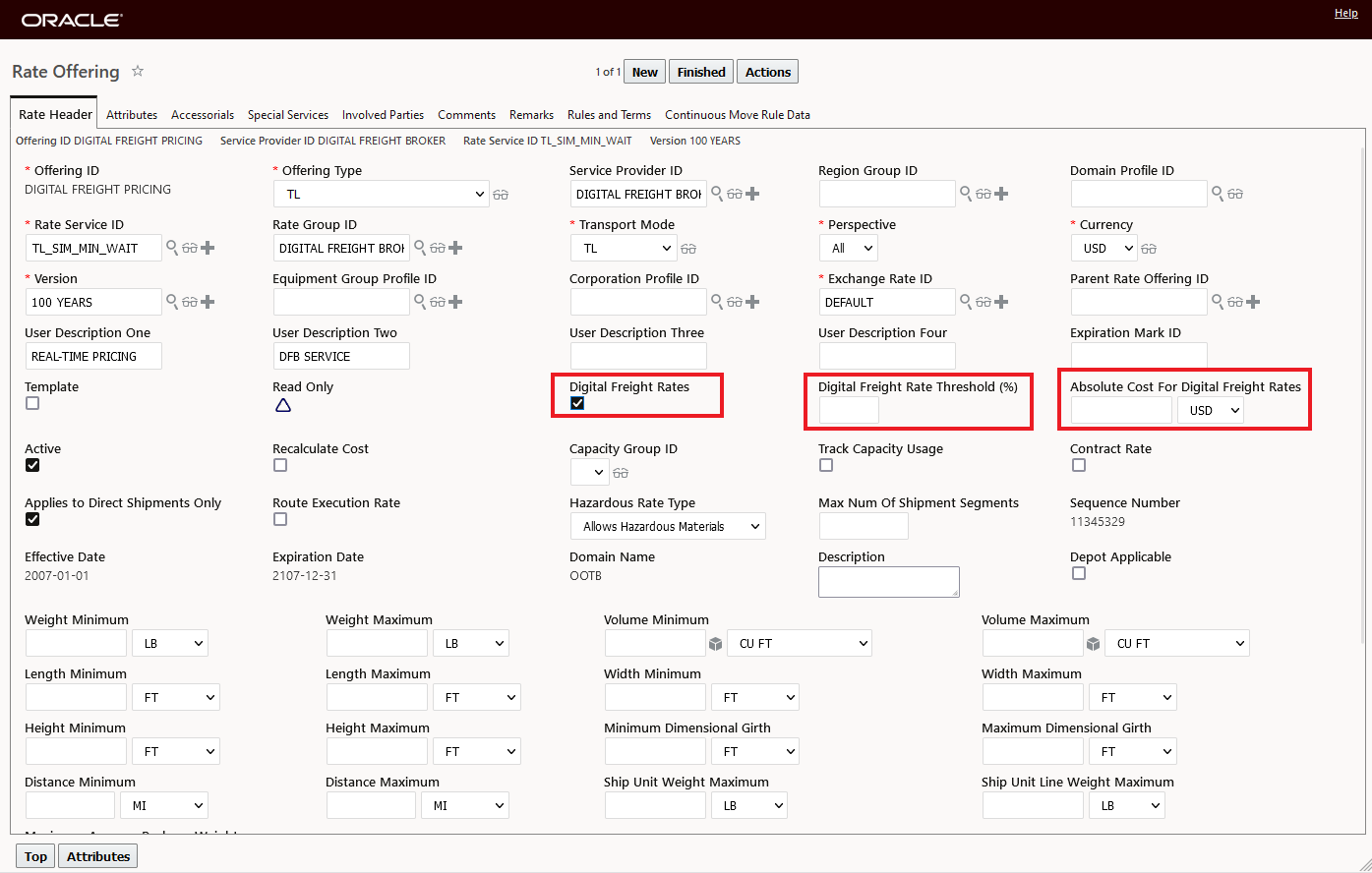Search Version field with magnifier icon

tap(172, 302)
